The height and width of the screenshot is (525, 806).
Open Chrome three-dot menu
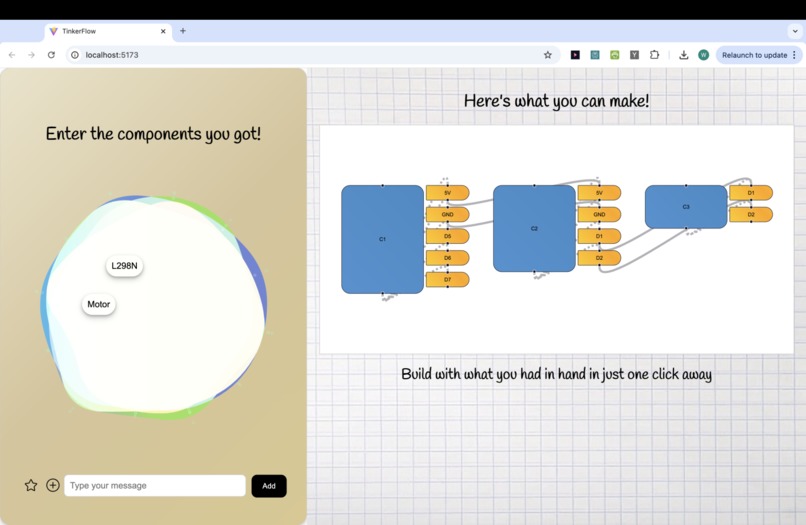(795, 55)
